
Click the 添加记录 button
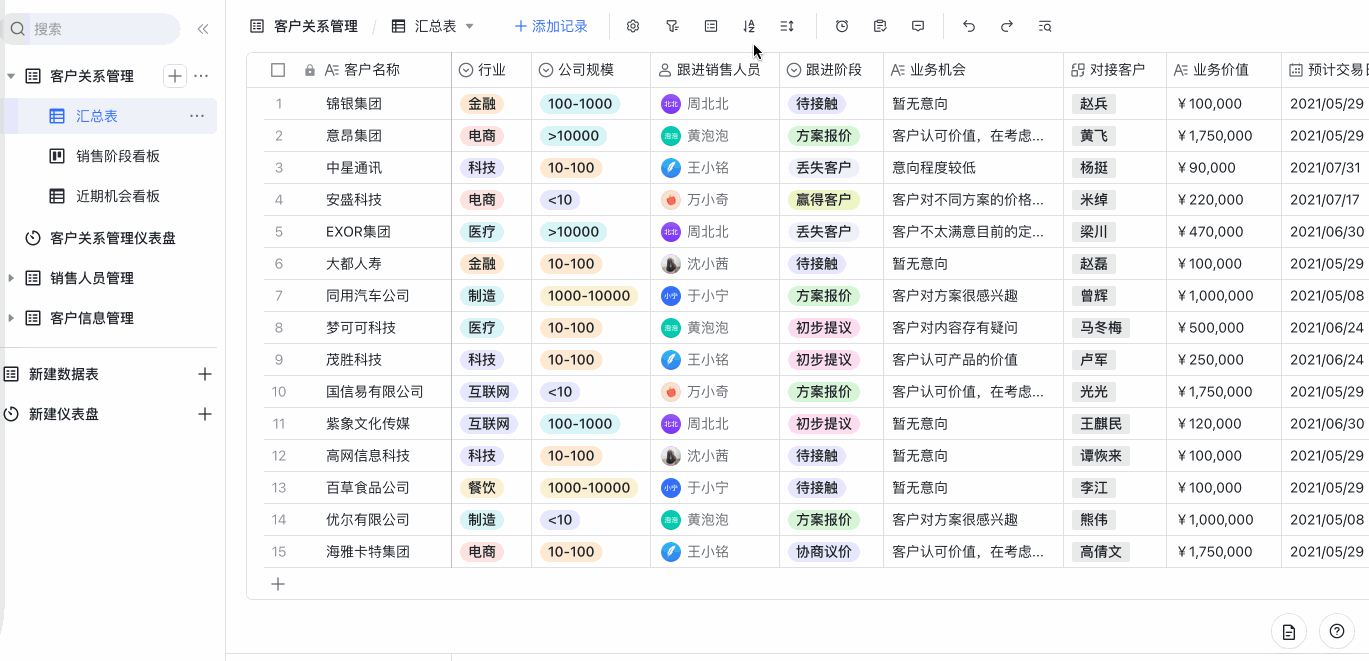pos(550,26)
